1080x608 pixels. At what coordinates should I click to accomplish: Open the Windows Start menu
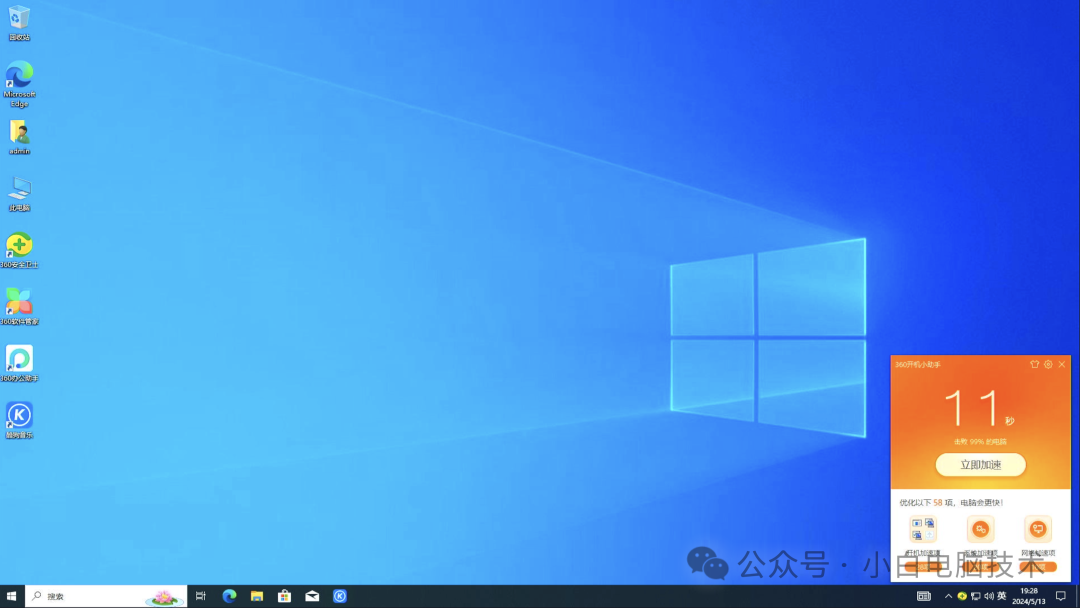click(x=12, y=596)
